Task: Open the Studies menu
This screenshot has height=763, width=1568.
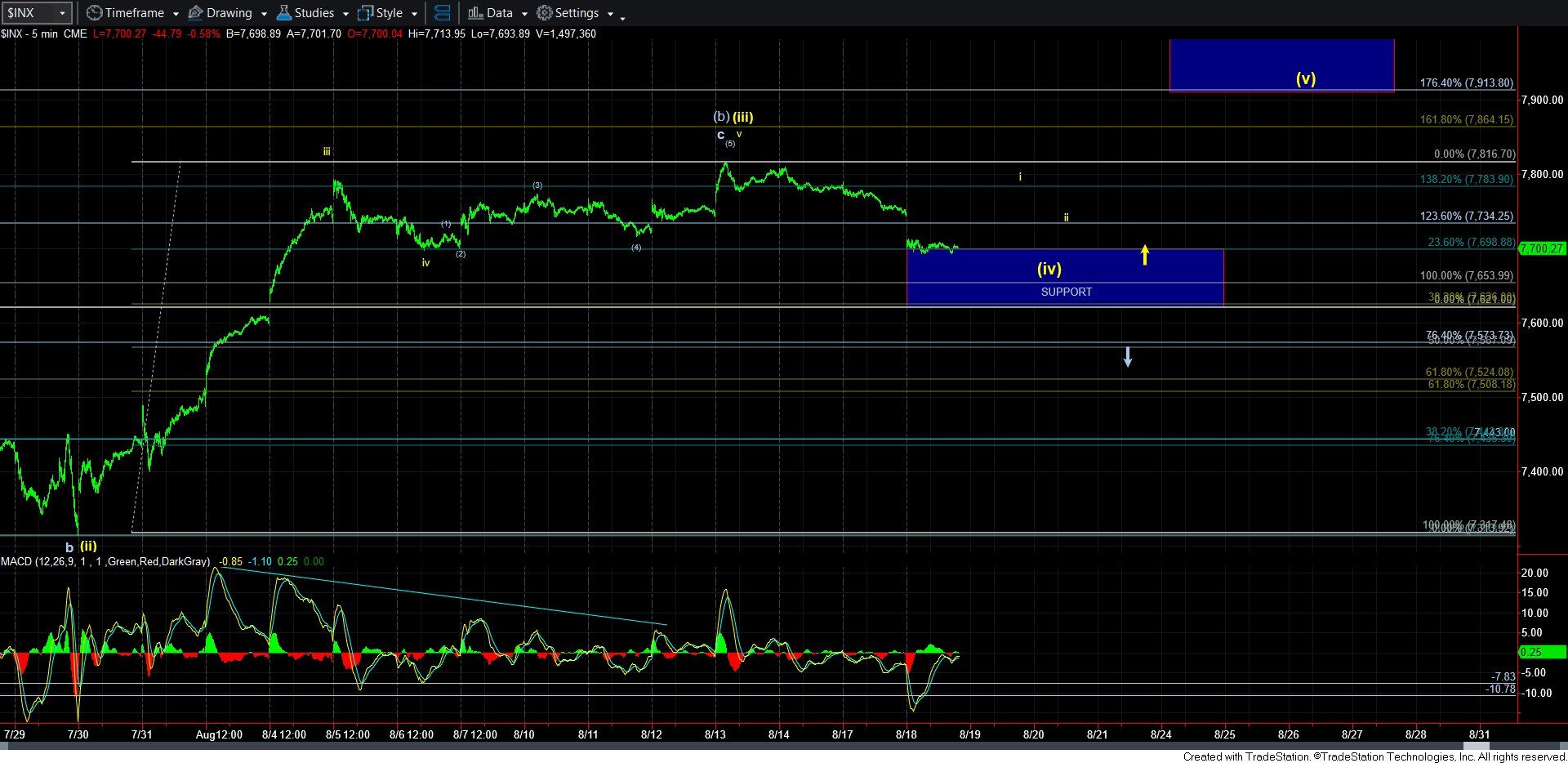Action: pyautogui.click(x=313, y=13)
